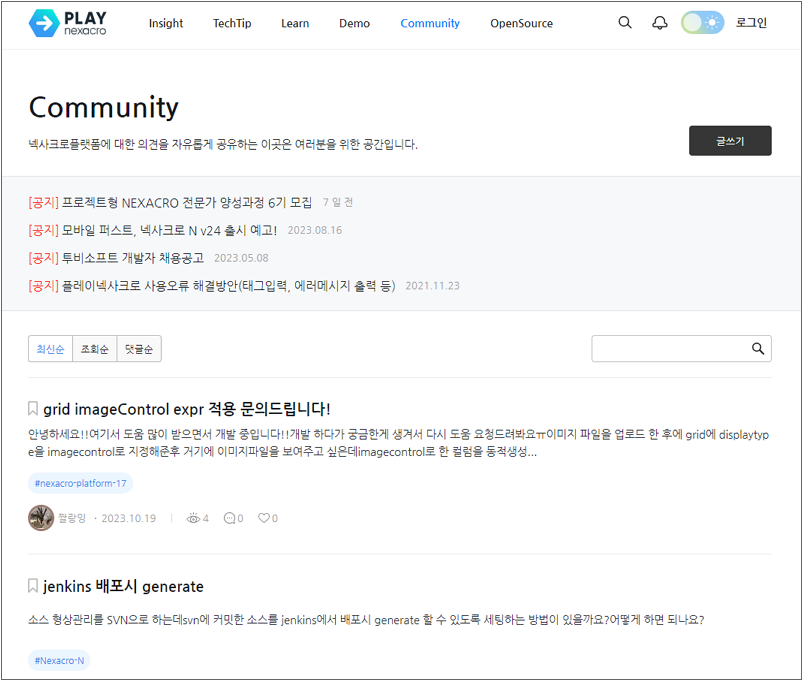Click the PLAY nexacro logo
This screenshot has width=802, height=680.
pos(68,23)
